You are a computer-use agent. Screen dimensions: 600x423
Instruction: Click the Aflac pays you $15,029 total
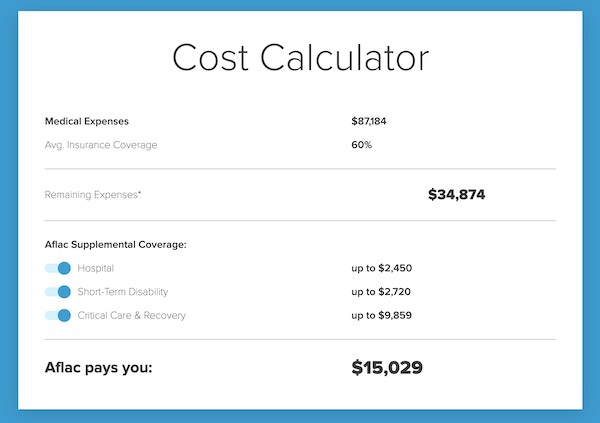coord(387,367)
